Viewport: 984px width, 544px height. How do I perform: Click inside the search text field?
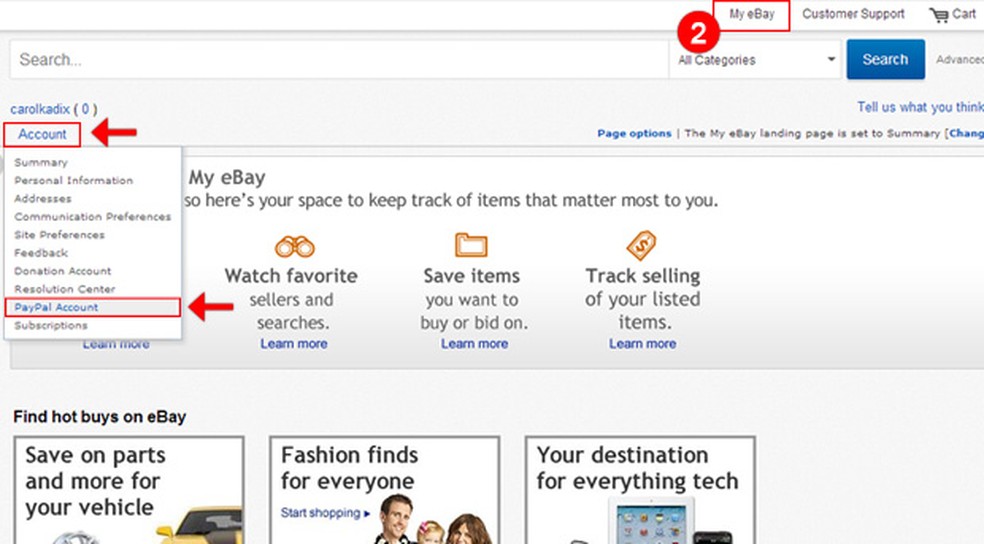338,60
